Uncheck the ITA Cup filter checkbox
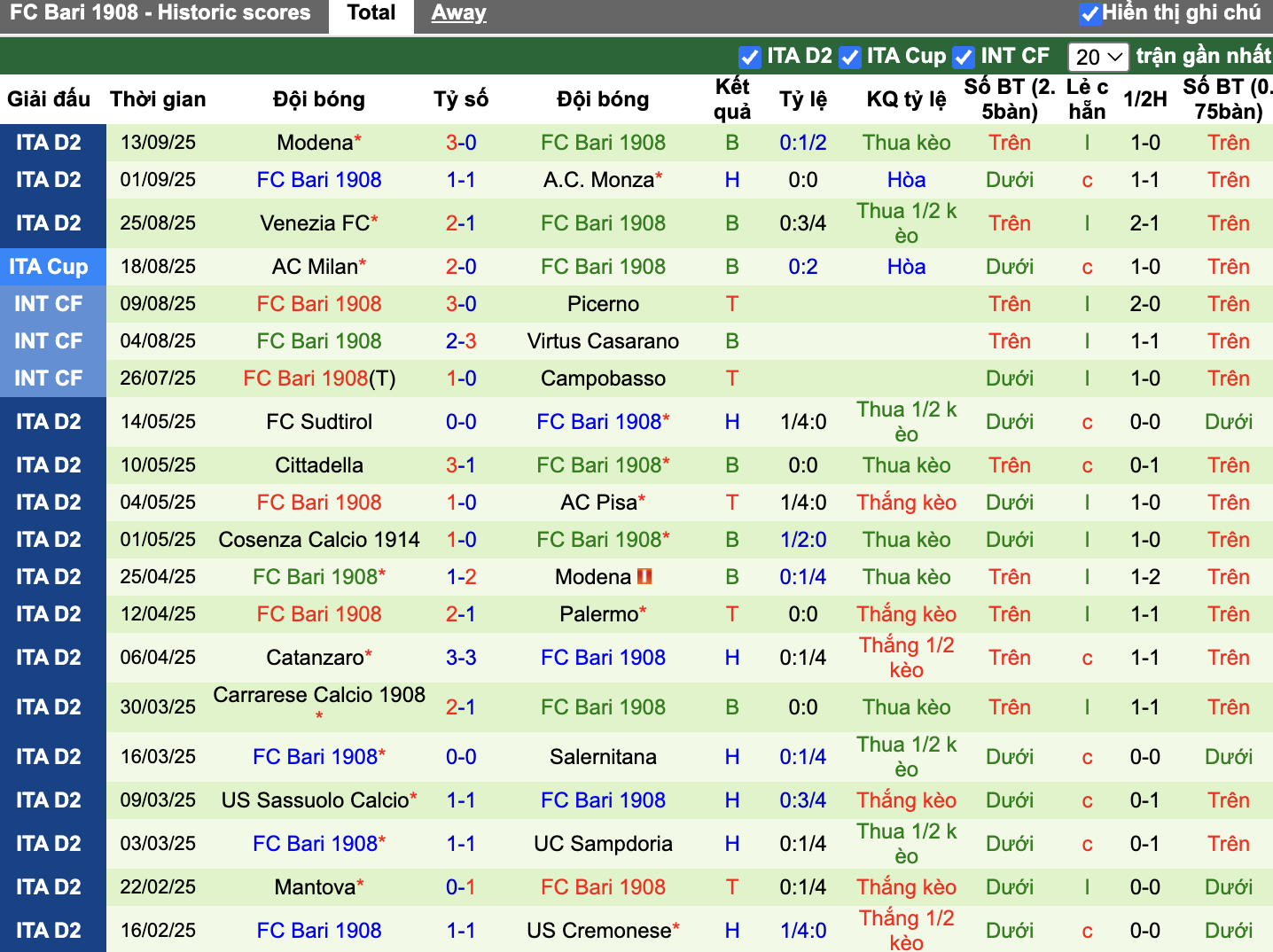 tap(850, 57)
